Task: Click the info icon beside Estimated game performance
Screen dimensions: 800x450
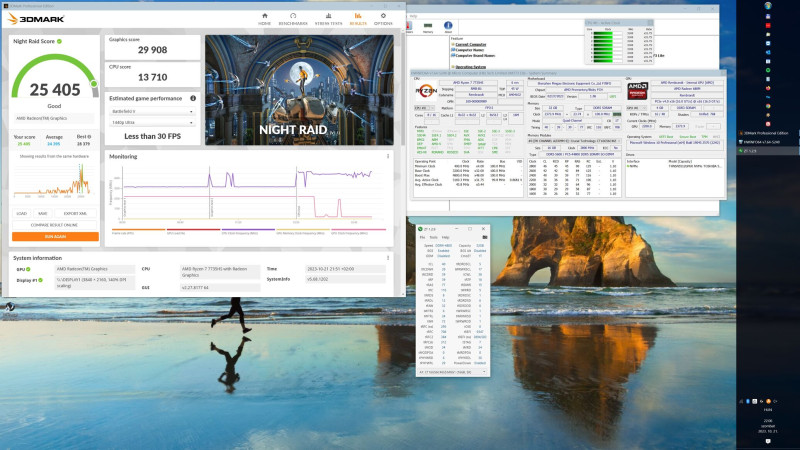Action: click(193, 98)
